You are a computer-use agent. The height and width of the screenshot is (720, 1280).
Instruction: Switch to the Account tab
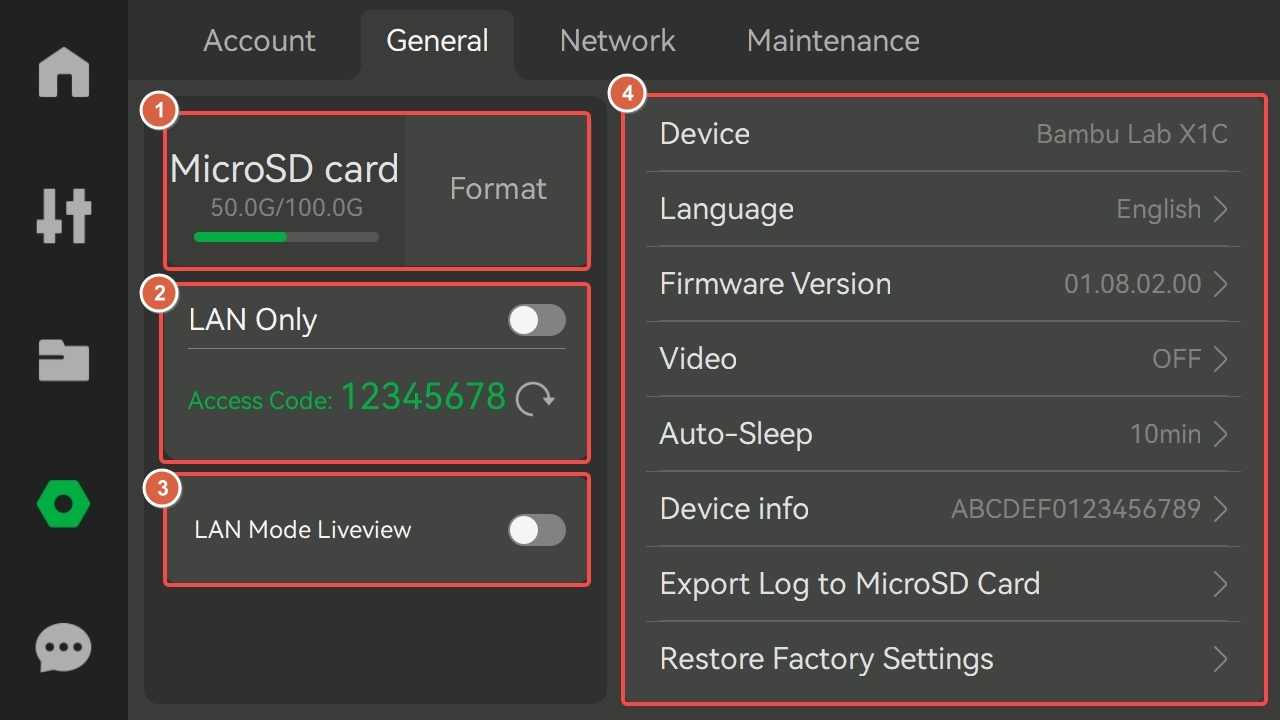259,41
